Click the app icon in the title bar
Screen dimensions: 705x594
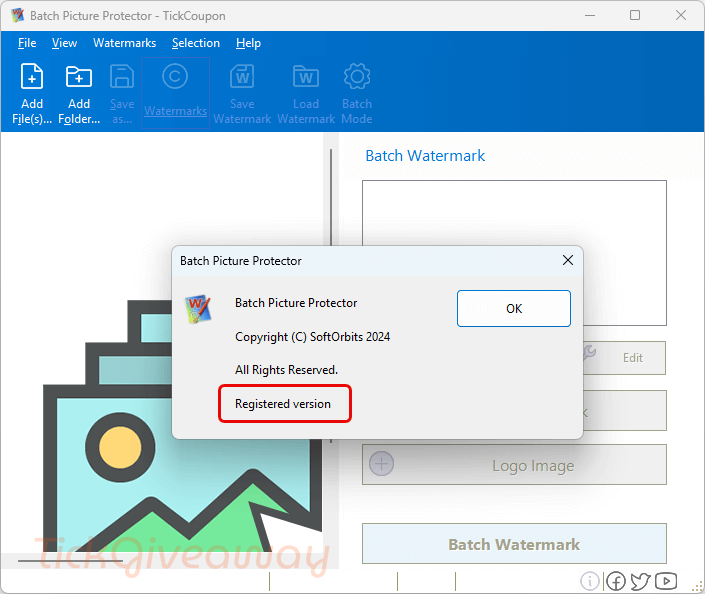click(x=17, y=15)
